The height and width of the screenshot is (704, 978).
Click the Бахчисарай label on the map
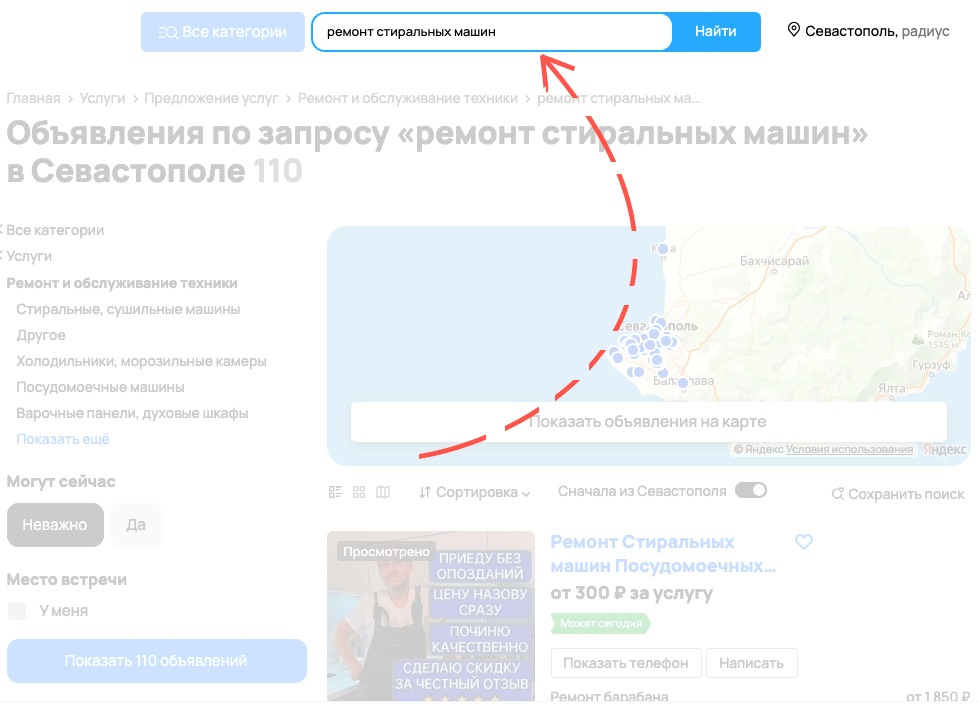[x=774, y=261]
